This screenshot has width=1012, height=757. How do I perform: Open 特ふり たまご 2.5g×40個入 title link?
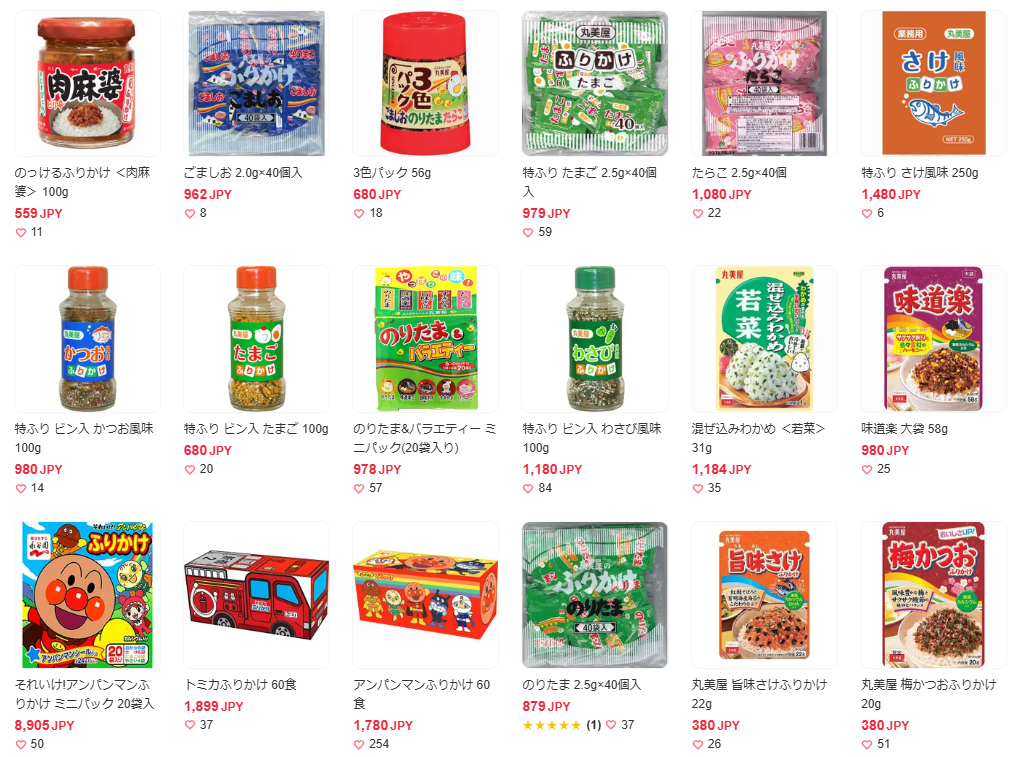click(x=590, y=182)
